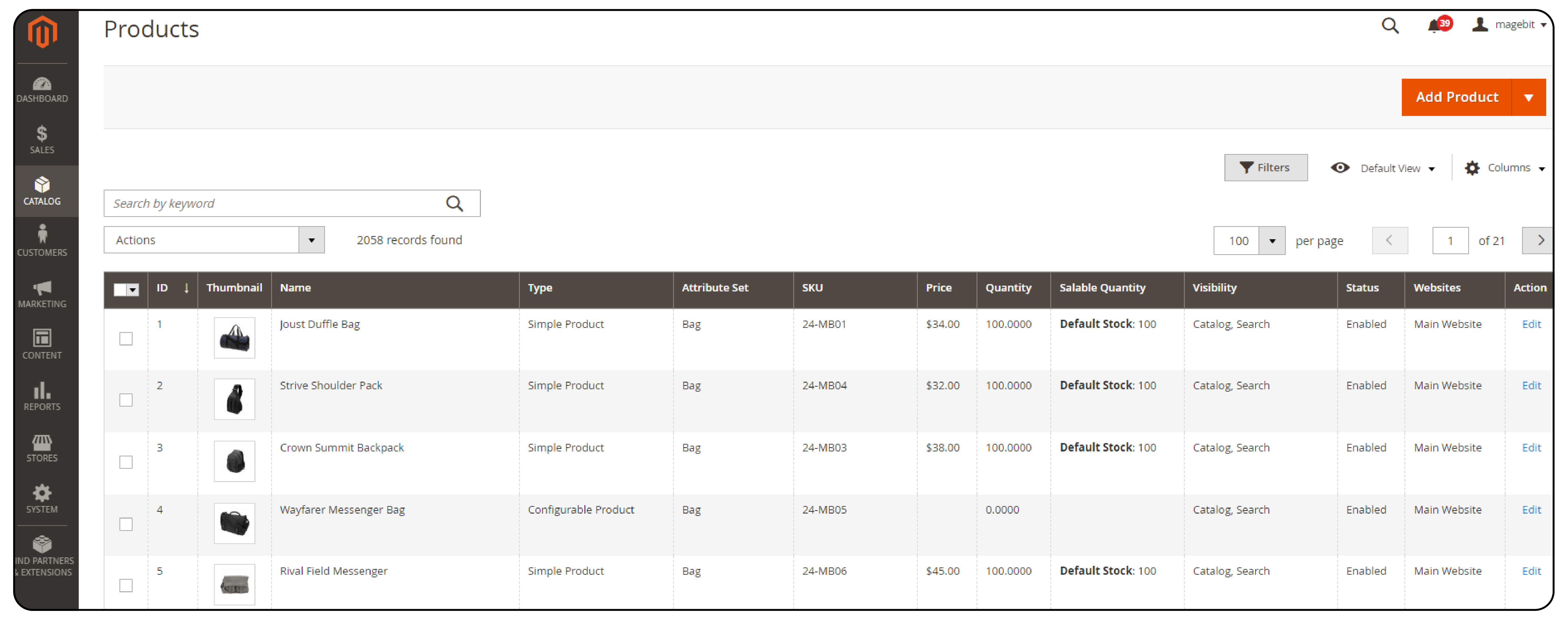Open the per page count dropdown
Viewport: 1568px width, 618px height.
[x=1272, y=241]
